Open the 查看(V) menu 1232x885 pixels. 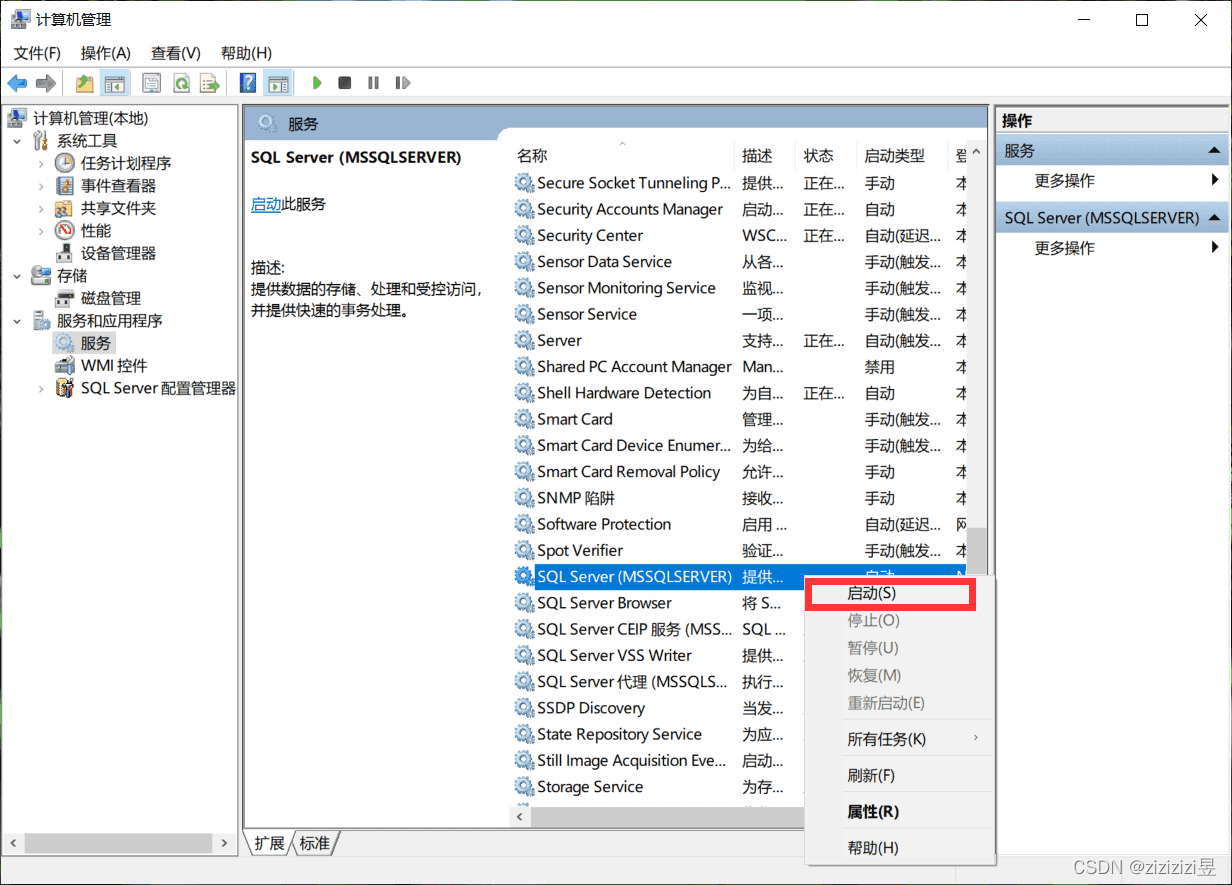[176, 53]
